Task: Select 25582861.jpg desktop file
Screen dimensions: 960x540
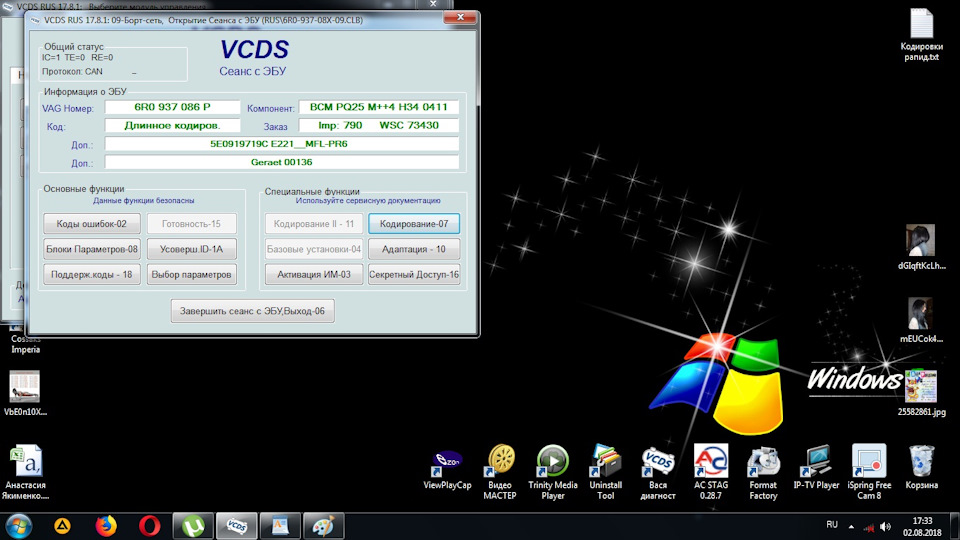Action: 921,392
